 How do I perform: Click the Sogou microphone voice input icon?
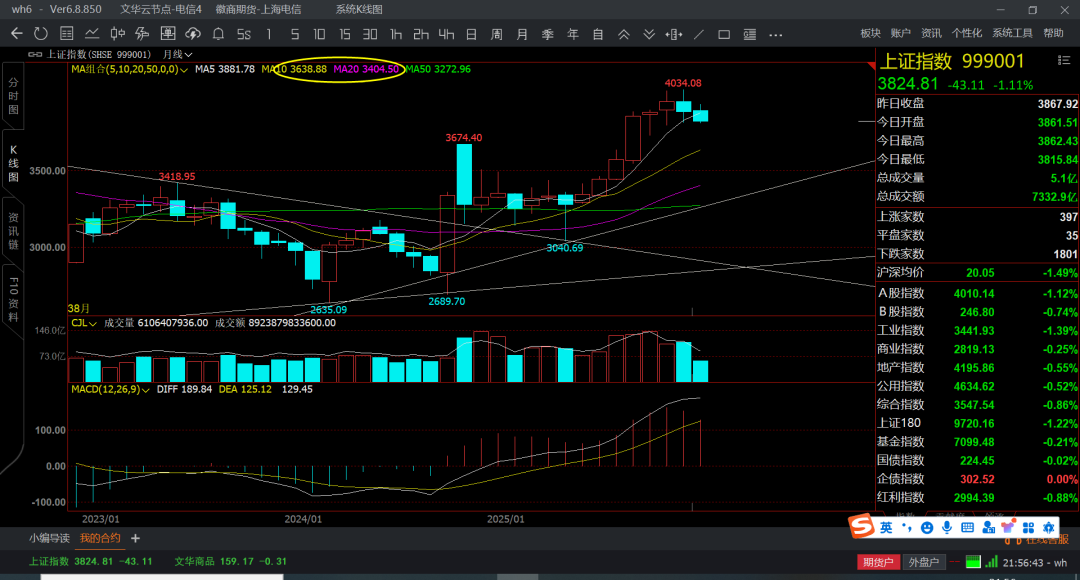[947, 528]
